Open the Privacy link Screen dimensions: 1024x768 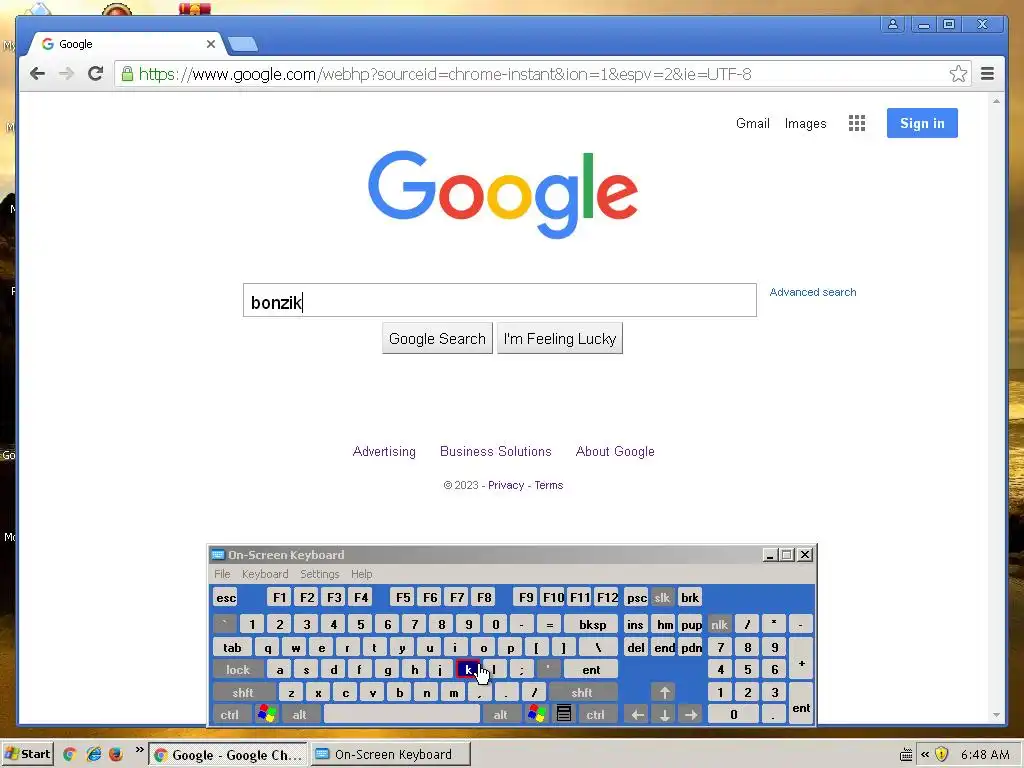[505, 485]
